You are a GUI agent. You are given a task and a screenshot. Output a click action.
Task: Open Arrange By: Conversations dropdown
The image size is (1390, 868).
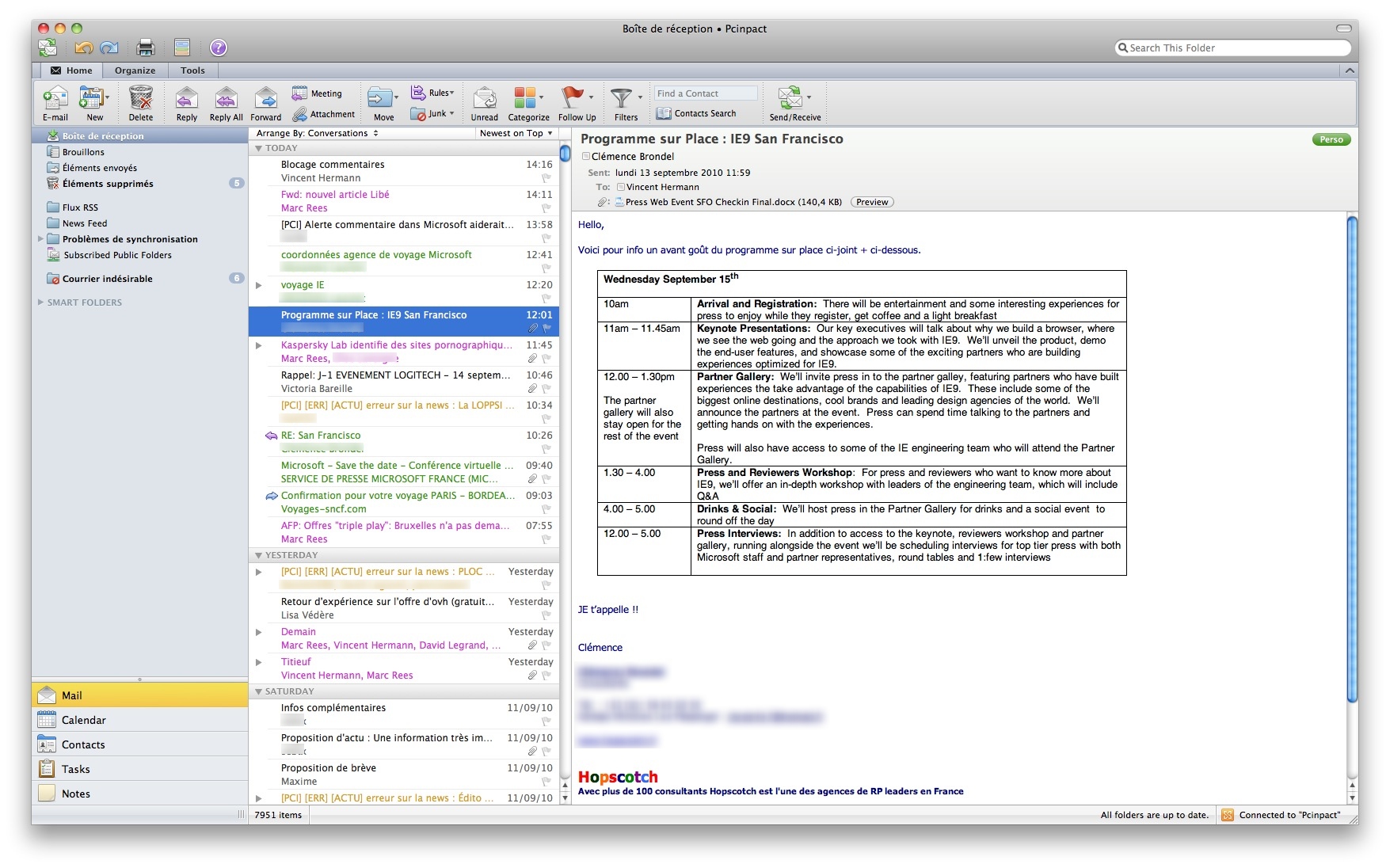317,133
